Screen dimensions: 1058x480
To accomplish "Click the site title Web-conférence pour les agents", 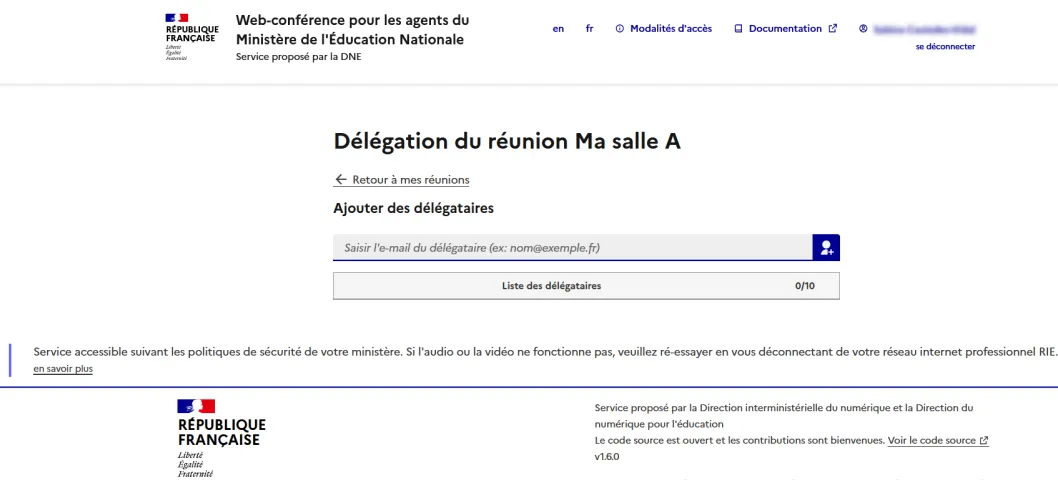I will point(352,30).
